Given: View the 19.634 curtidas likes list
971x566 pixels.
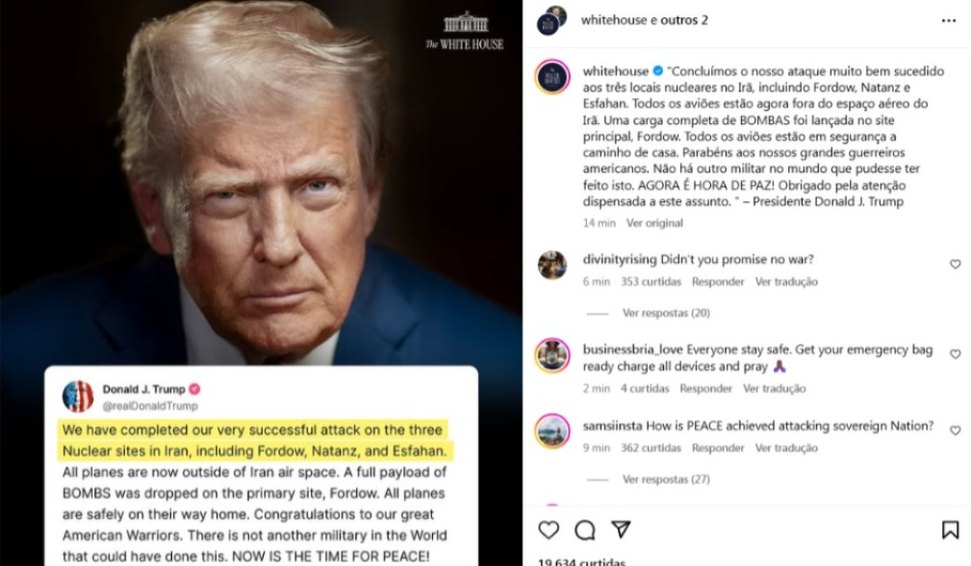Looking at the screenshot, I should point(581,561).
